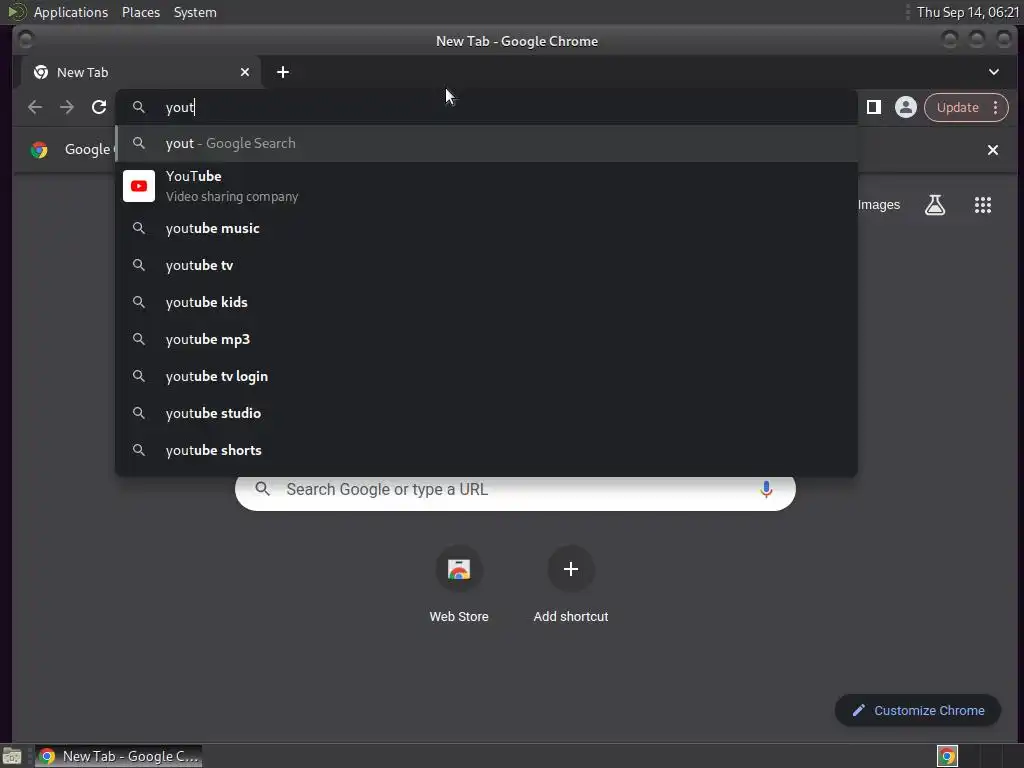This screenshot has width=1024, height=768.
Task: Click the Chrome icon in the bottom-right tray
Action: [x=947, y=756]
